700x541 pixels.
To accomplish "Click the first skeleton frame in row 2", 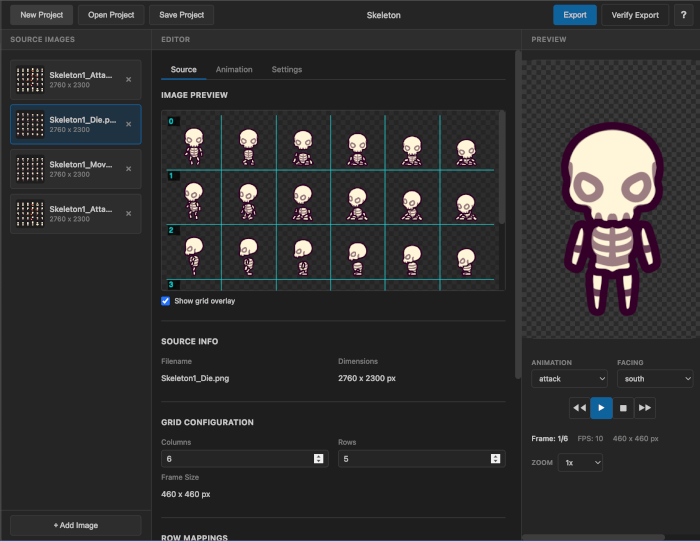I will click(194, 256).
